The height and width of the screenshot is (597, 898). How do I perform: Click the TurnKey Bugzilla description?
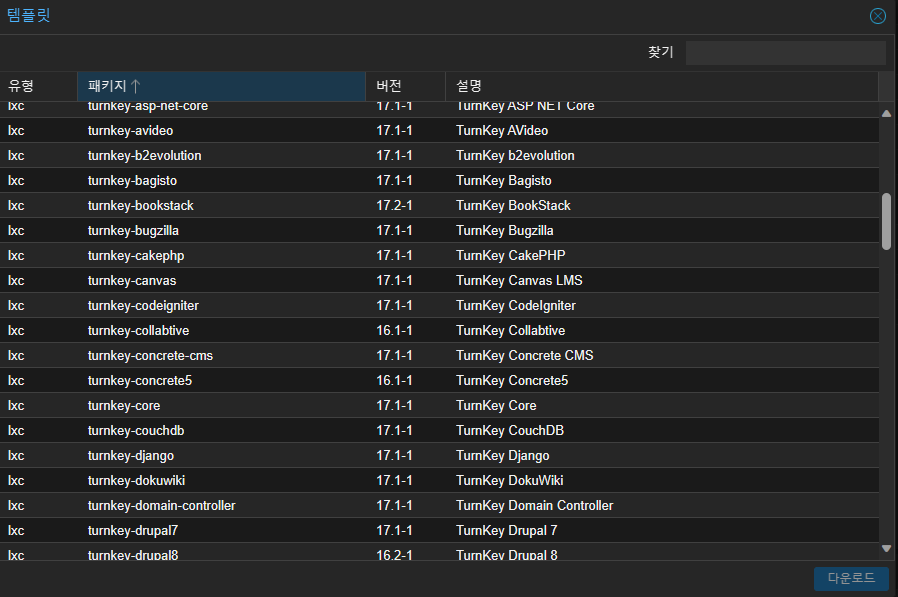coord(505,231)
